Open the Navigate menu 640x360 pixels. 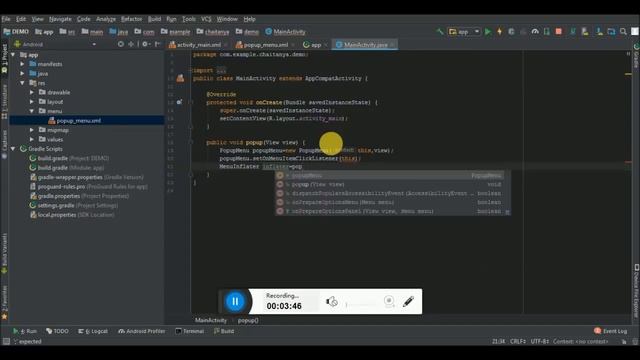[60, 19]
